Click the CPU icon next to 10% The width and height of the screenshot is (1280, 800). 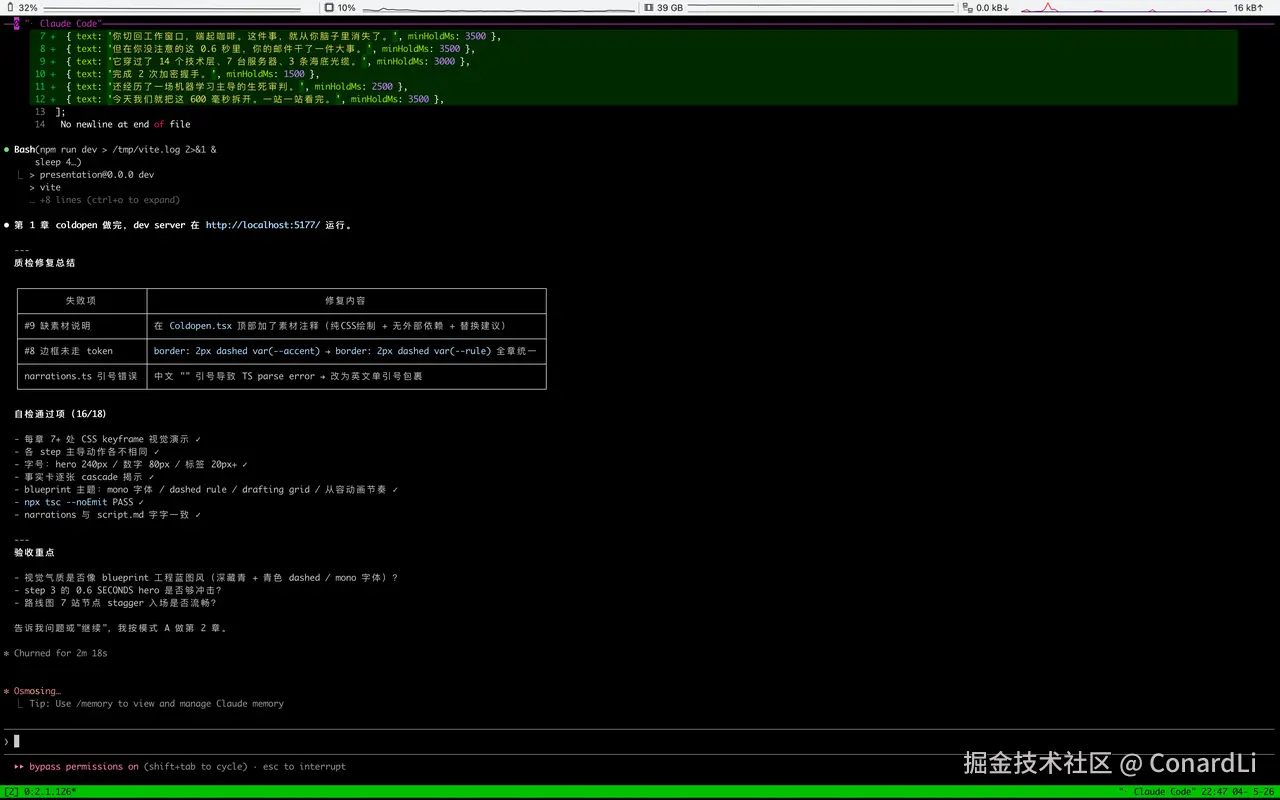point(329,7)
